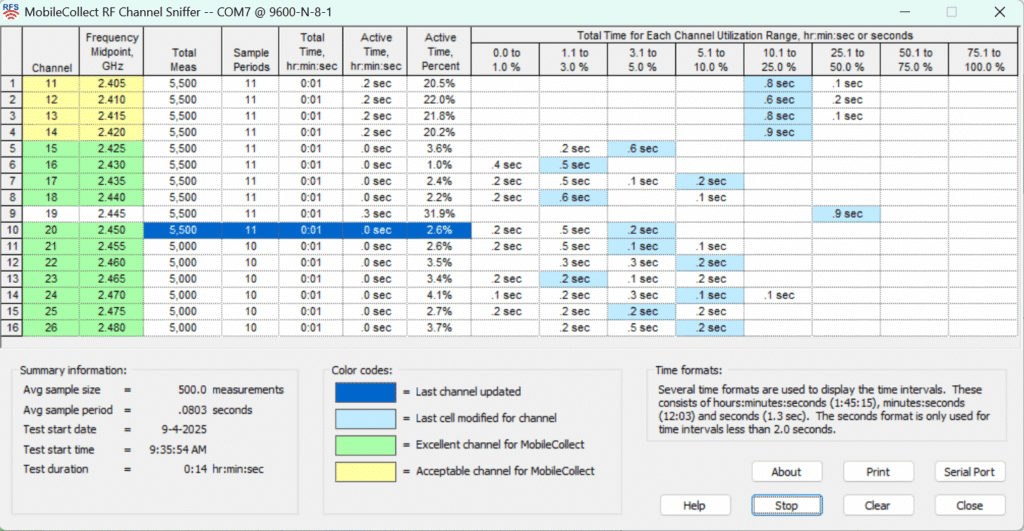
Task: Clear the channel measurement data
Action: (877, 505)
